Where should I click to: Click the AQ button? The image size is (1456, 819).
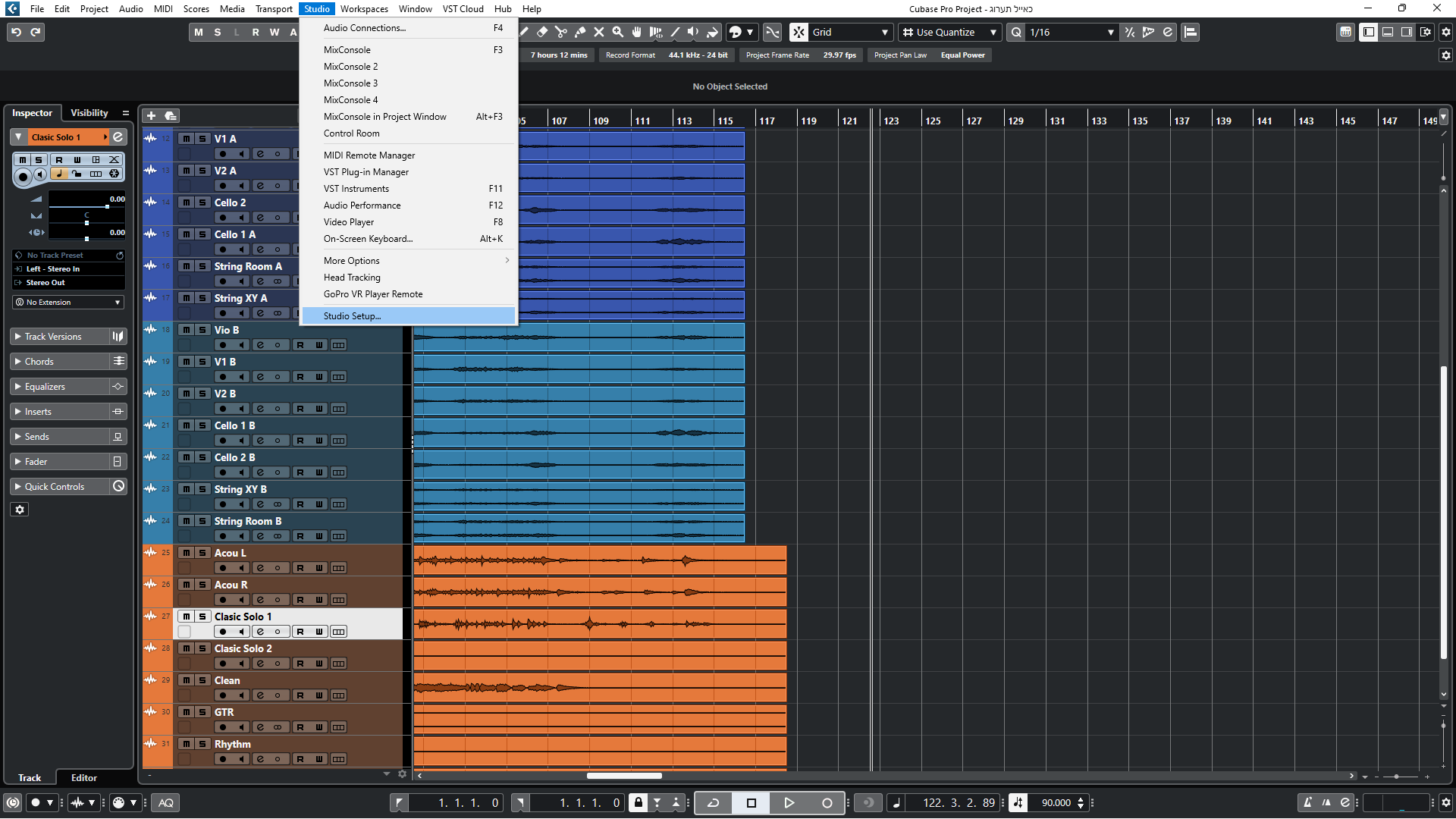[166, 803]
